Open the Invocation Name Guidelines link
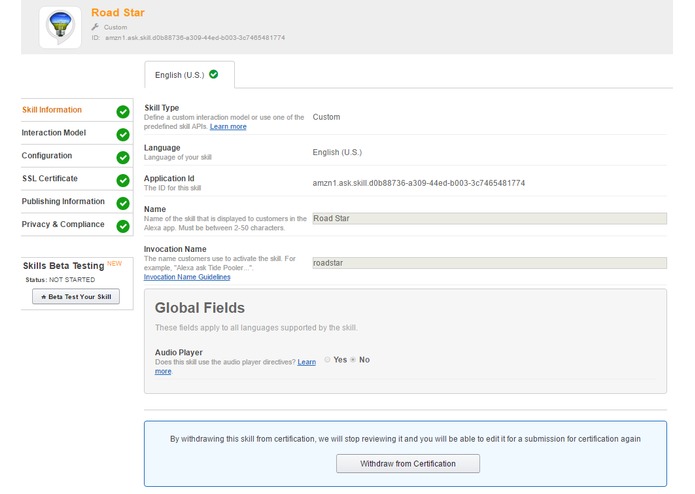 pos(187,277)
